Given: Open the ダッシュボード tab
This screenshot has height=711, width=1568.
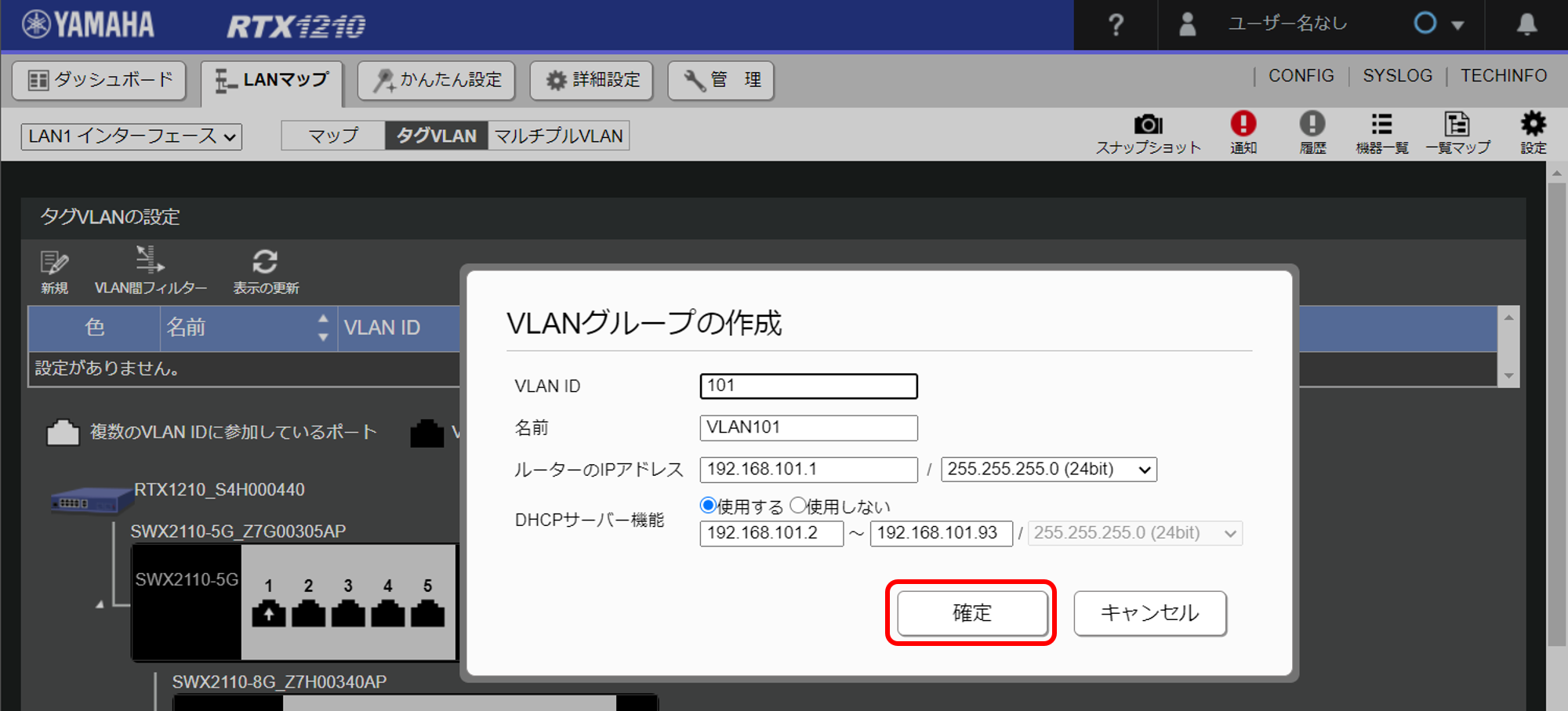Looking at the screenshot, I should pyautogui.click(x=100, y=80).
